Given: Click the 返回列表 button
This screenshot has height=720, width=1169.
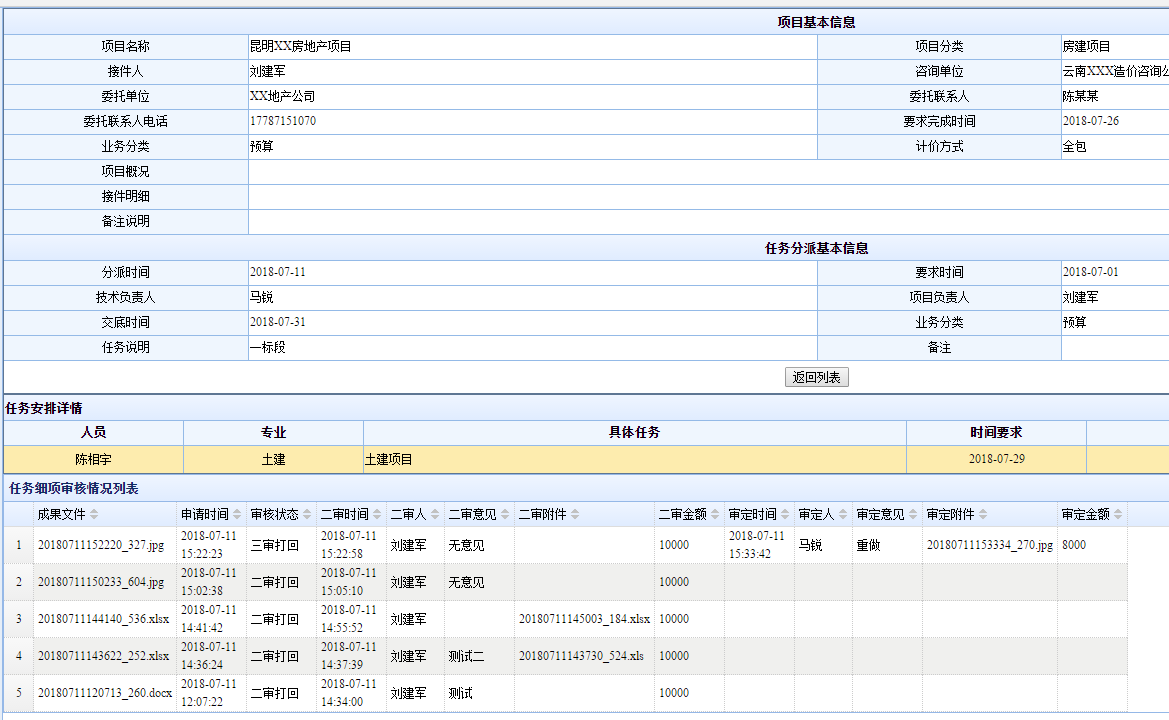Looking at the screenshot, I should (x=816, y=377).
